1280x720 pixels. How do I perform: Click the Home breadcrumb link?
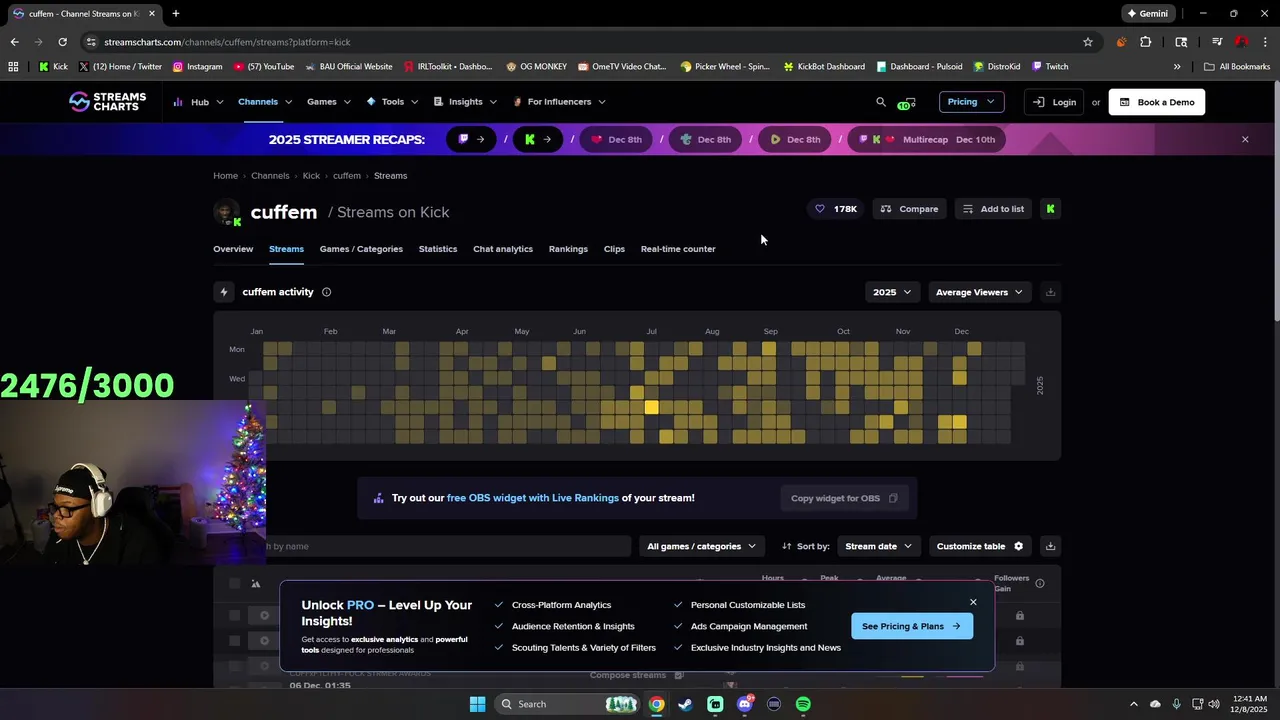point(225,176)
